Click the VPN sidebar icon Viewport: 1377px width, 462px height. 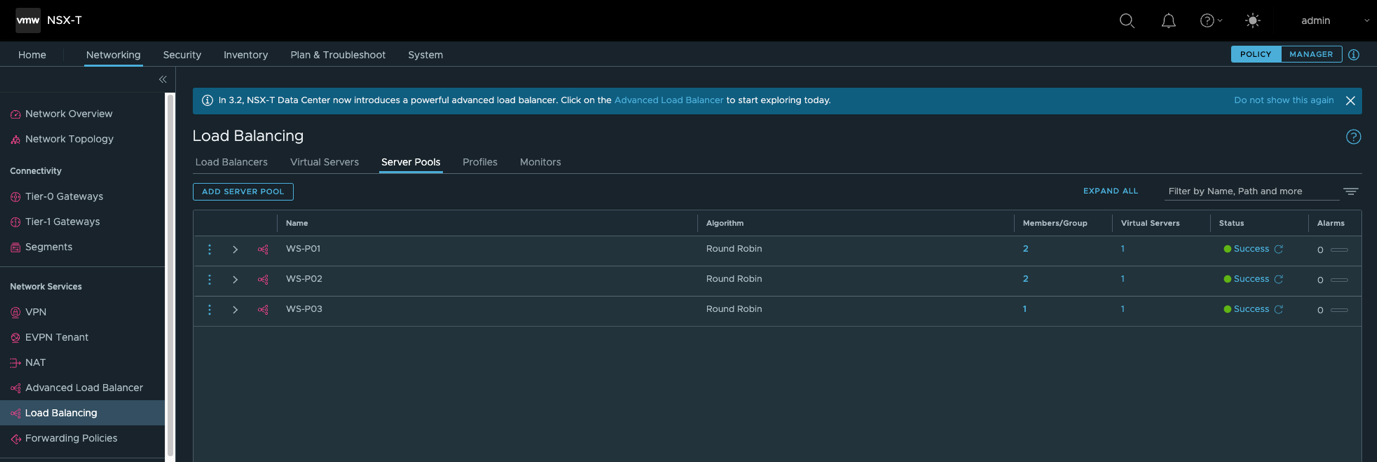[15, 312]
